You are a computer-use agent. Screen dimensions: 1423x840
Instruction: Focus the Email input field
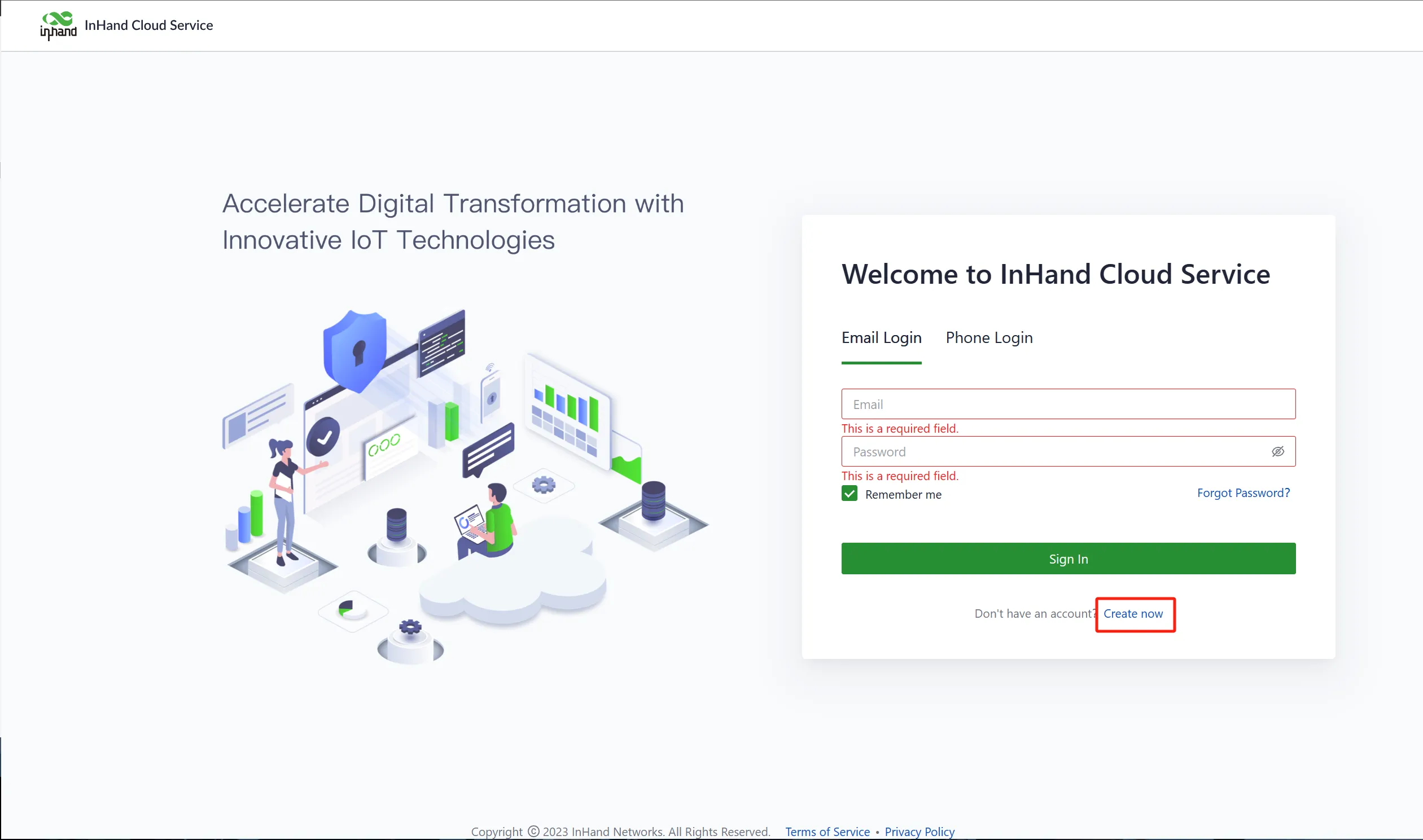tap(1068, 404)
